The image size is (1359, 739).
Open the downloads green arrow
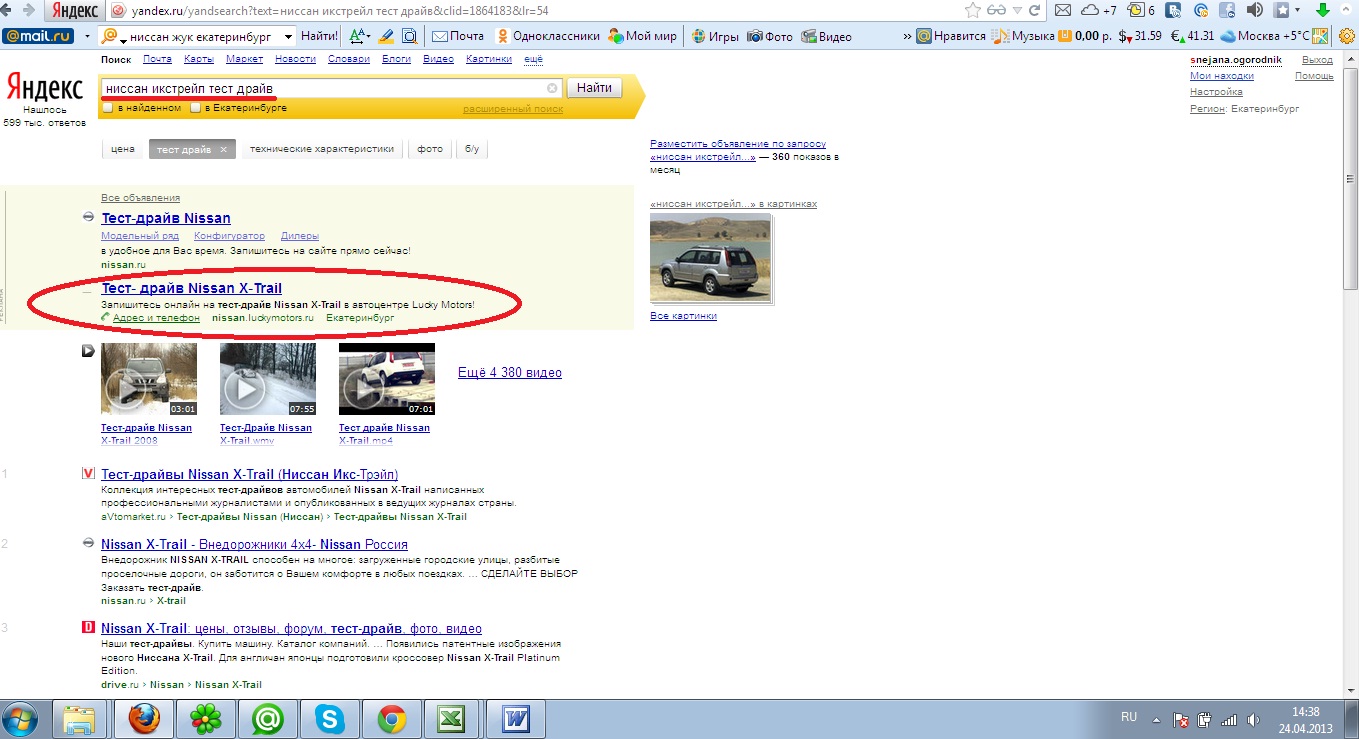tap(1322, 10)
